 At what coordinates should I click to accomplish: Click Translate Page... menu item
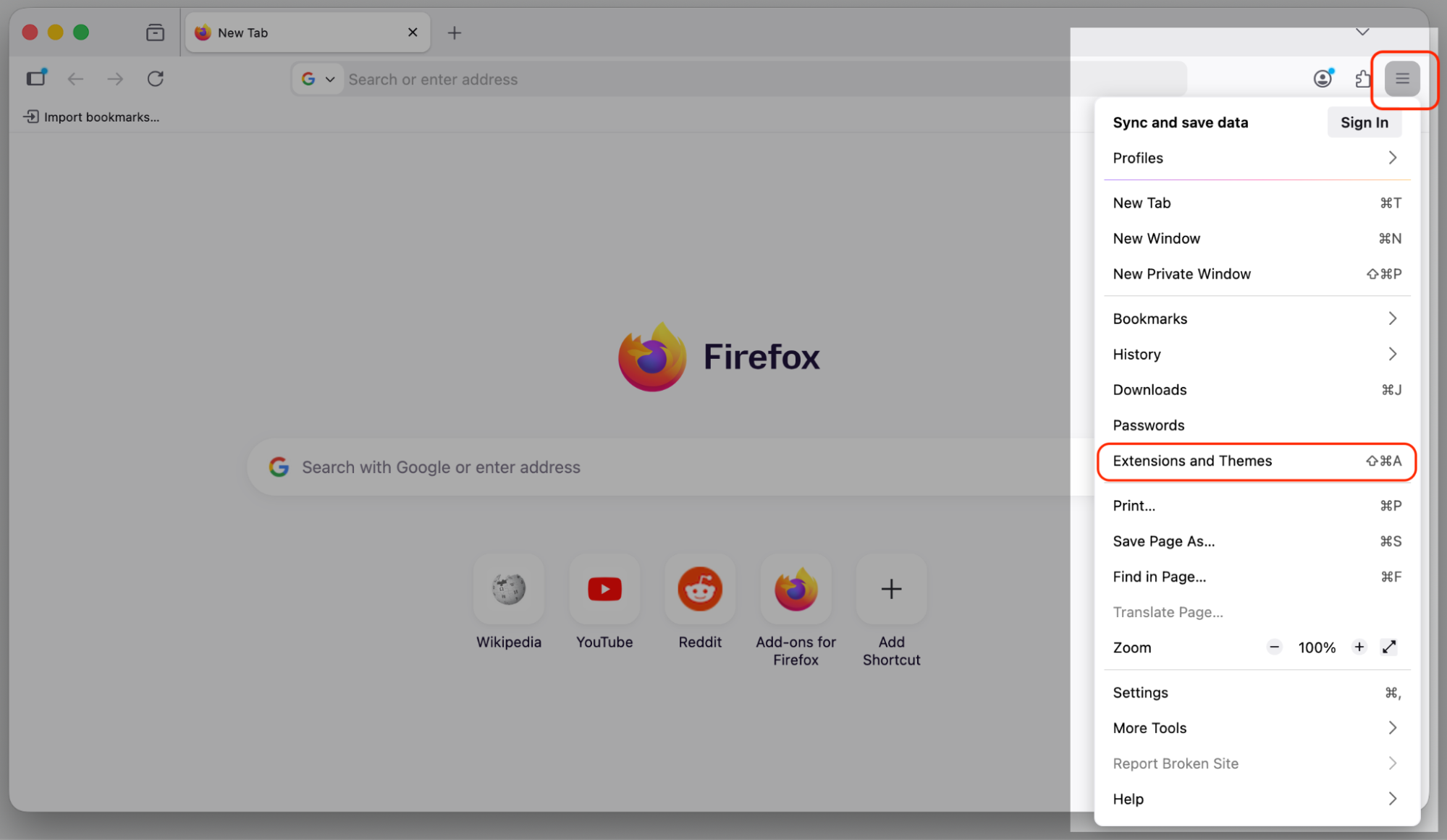pyautogui.click(x=1257, y=611)
